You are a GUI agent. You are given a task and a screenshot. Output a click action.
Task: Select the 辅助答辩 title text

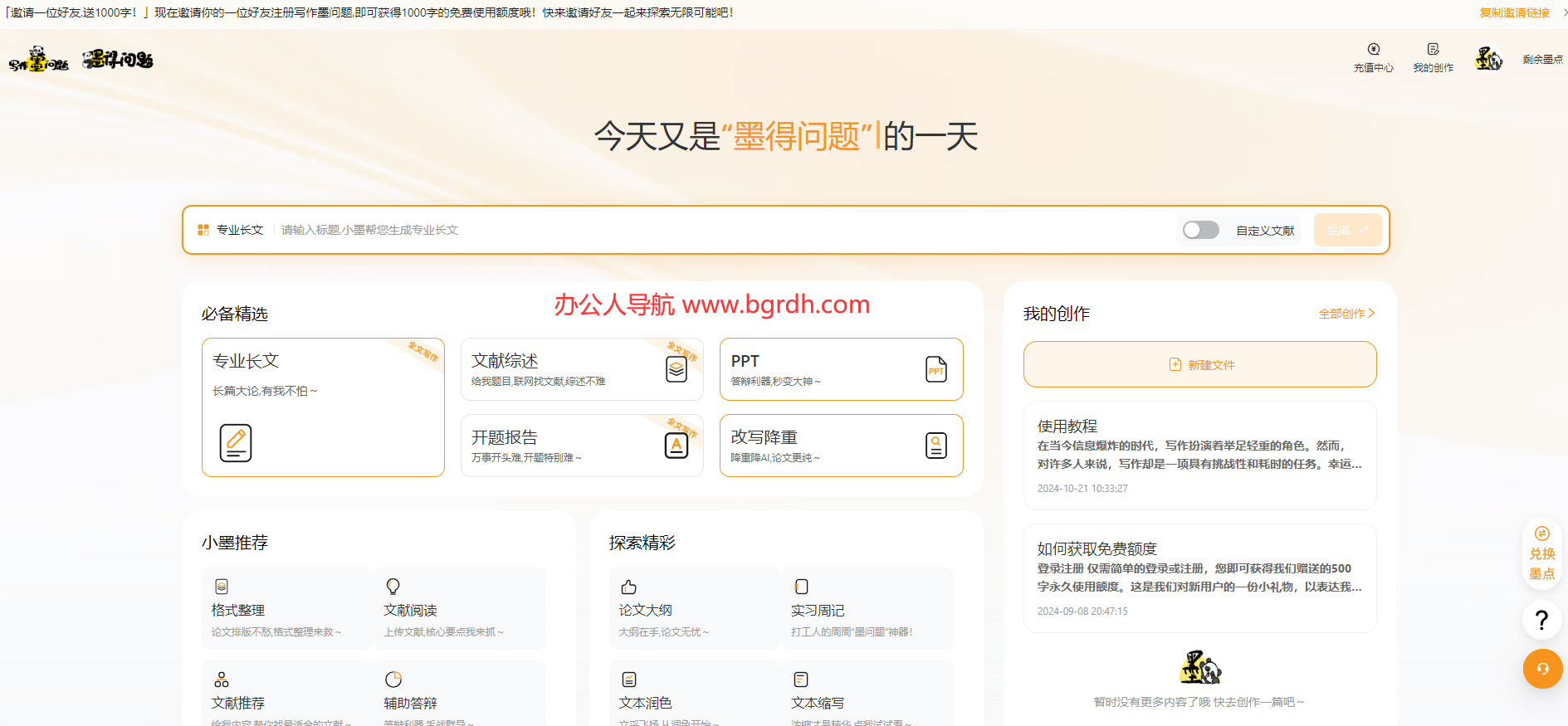[410, 703]
